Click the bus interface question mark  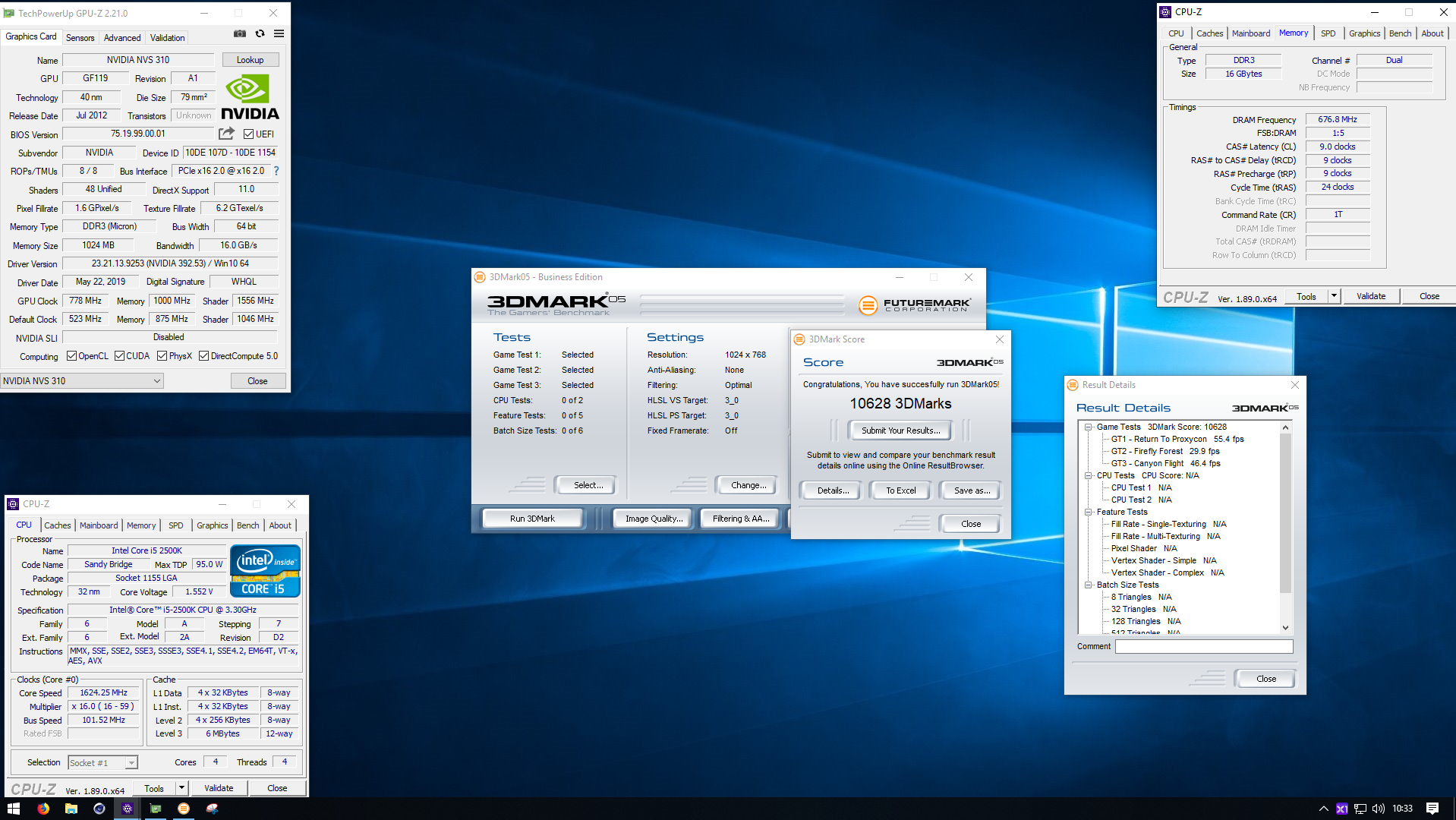(x=276, y=171)
